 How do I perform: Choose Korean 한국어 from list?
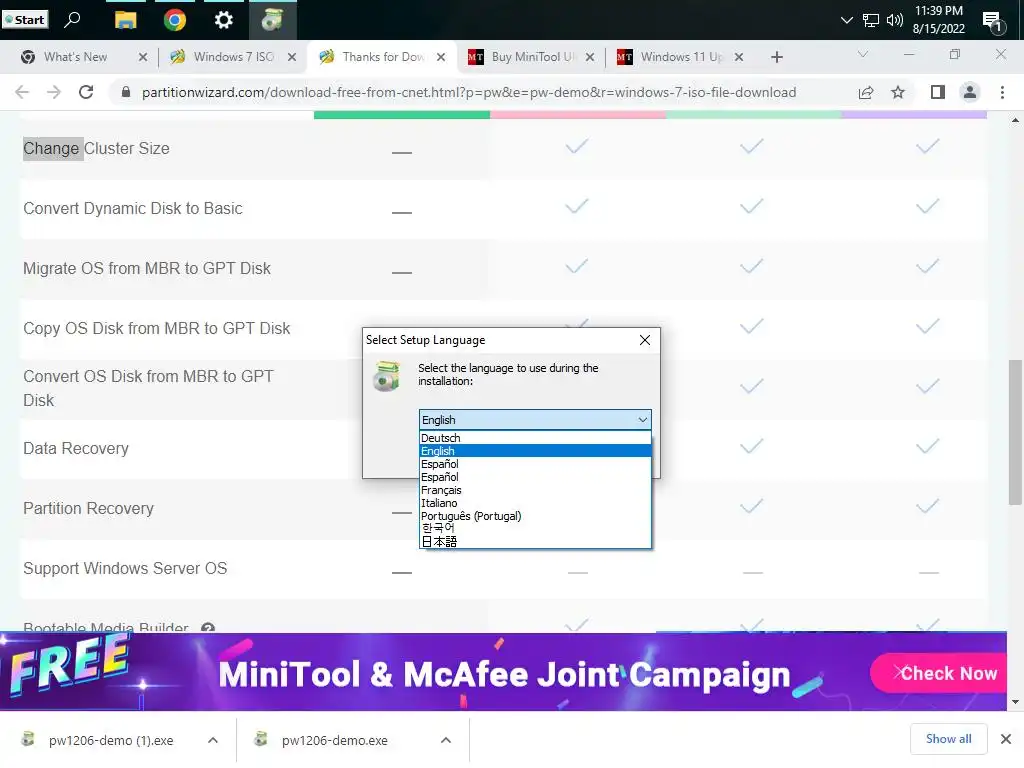click(535, 528)
